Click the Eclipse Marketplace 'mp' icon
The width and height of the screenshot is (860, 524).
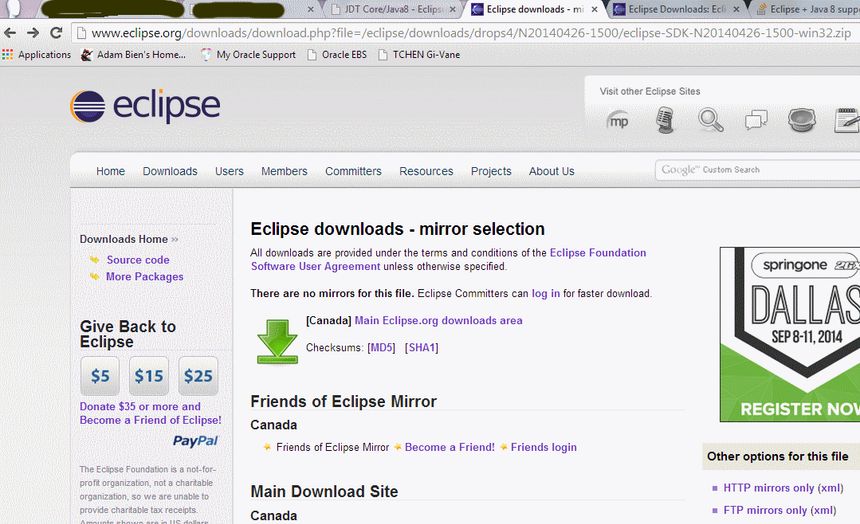(620, 121)
